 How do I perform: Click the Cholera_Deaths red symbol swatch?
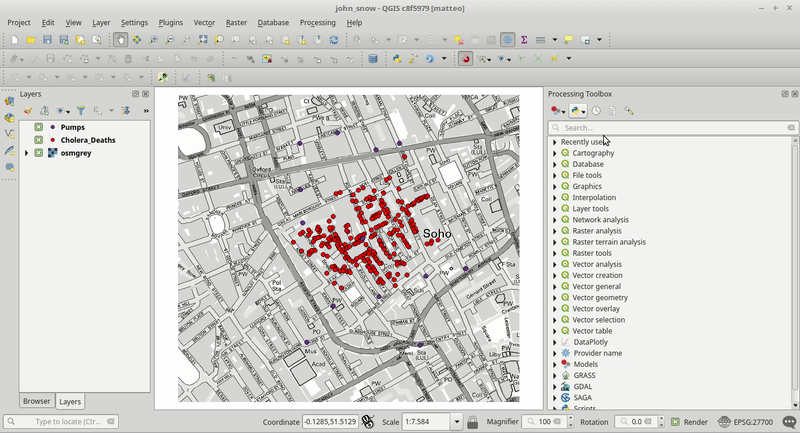[53, 140]
